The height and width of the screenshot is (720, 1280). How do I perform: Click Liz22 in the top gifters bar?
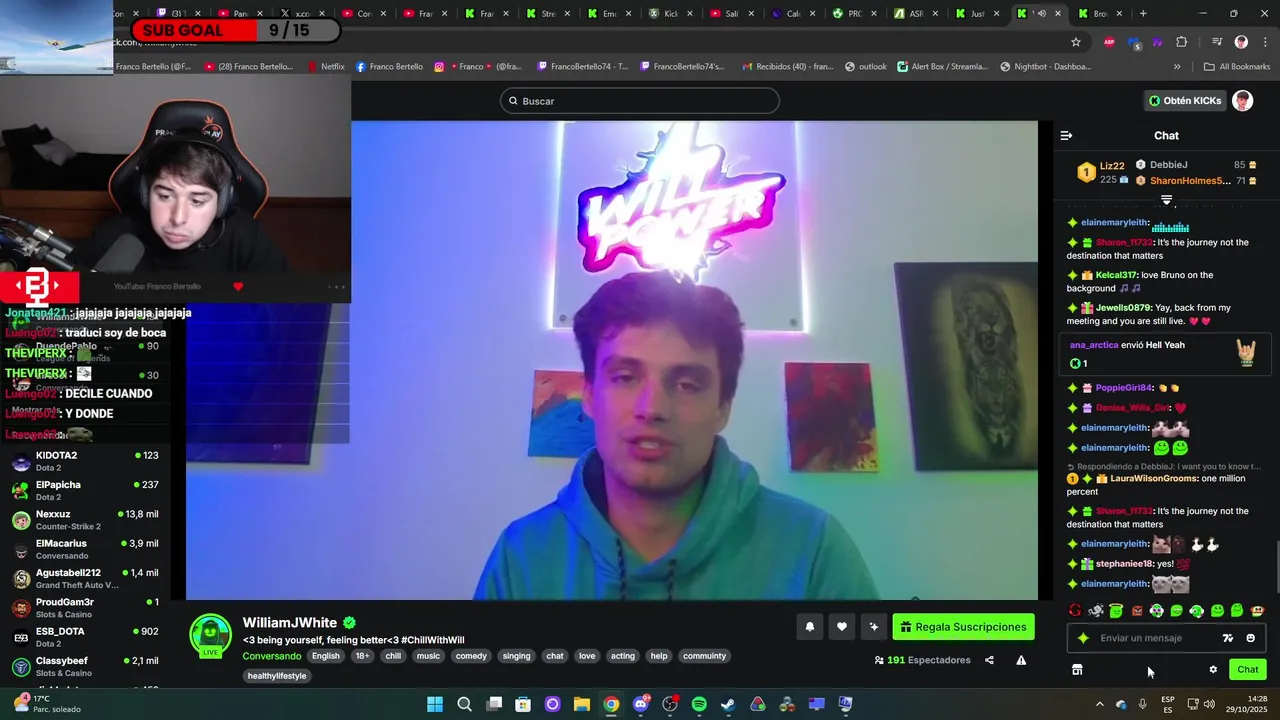pos(1112,166)
